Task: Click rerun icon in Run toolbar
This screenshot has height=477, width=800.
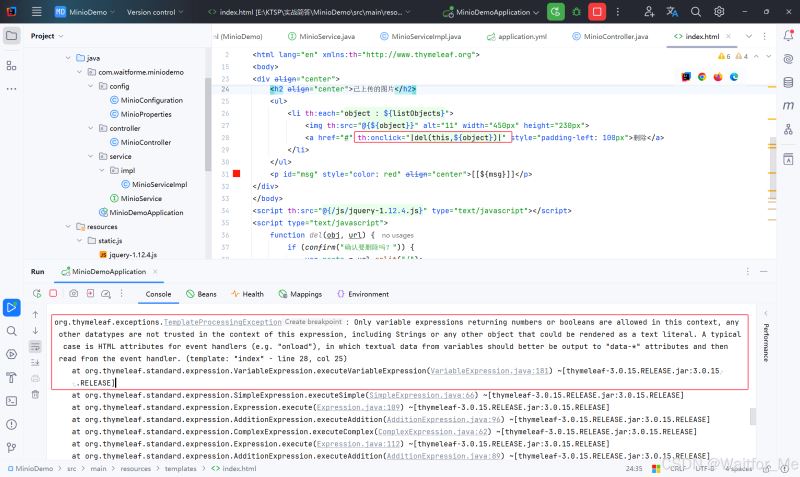Action: (x=37, y=293)
